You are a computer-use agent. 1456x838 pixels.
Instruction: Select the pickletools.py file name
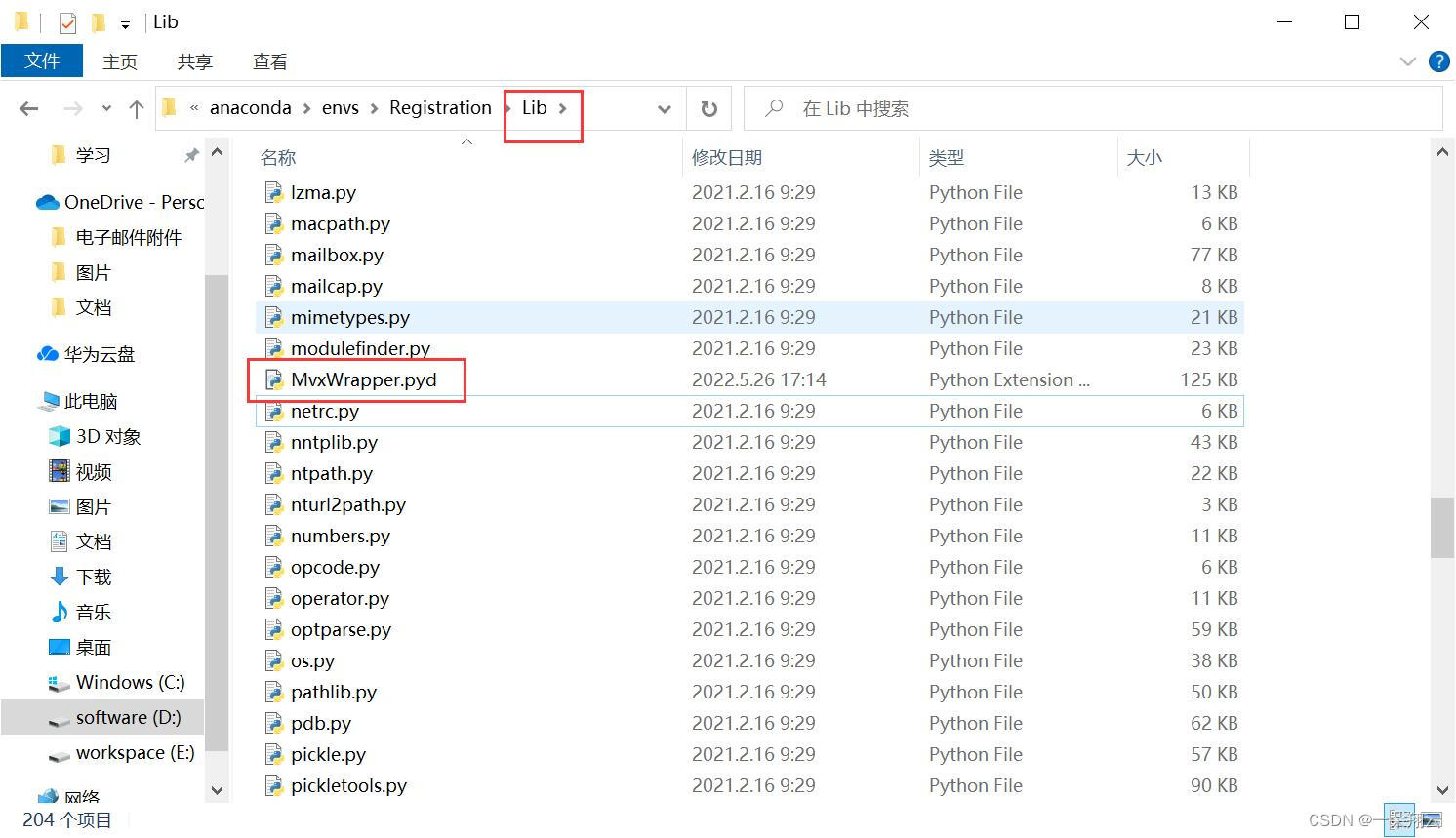point(348,785)
